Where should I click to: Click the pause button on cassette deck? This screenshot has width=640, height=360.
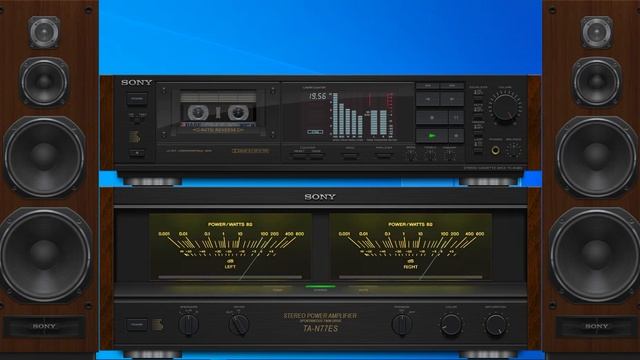[456, 118]
